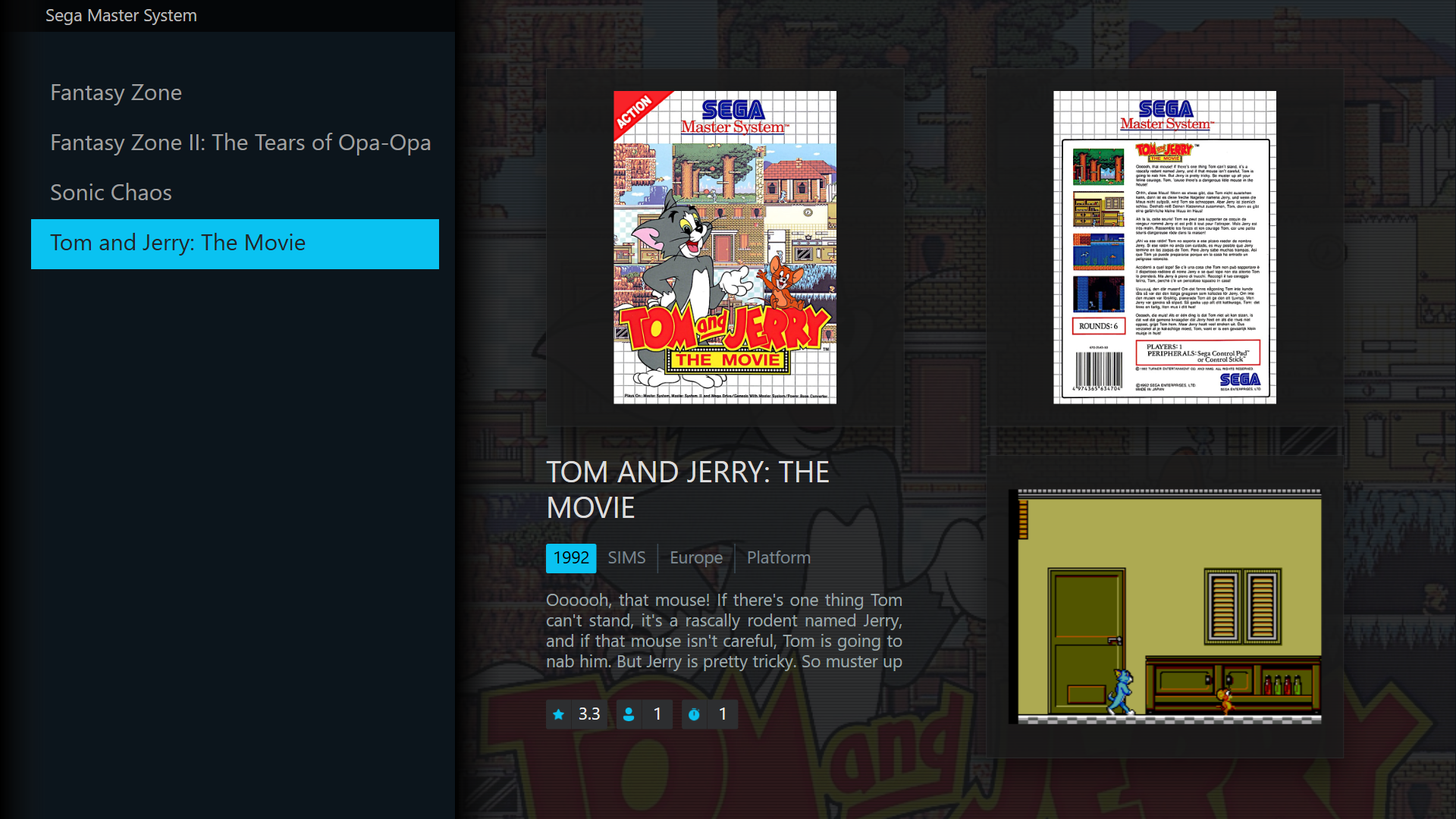The height and width of the screenshot is (819, 1456).
Task: Click the play count value 1
Action: pos(723,714)
